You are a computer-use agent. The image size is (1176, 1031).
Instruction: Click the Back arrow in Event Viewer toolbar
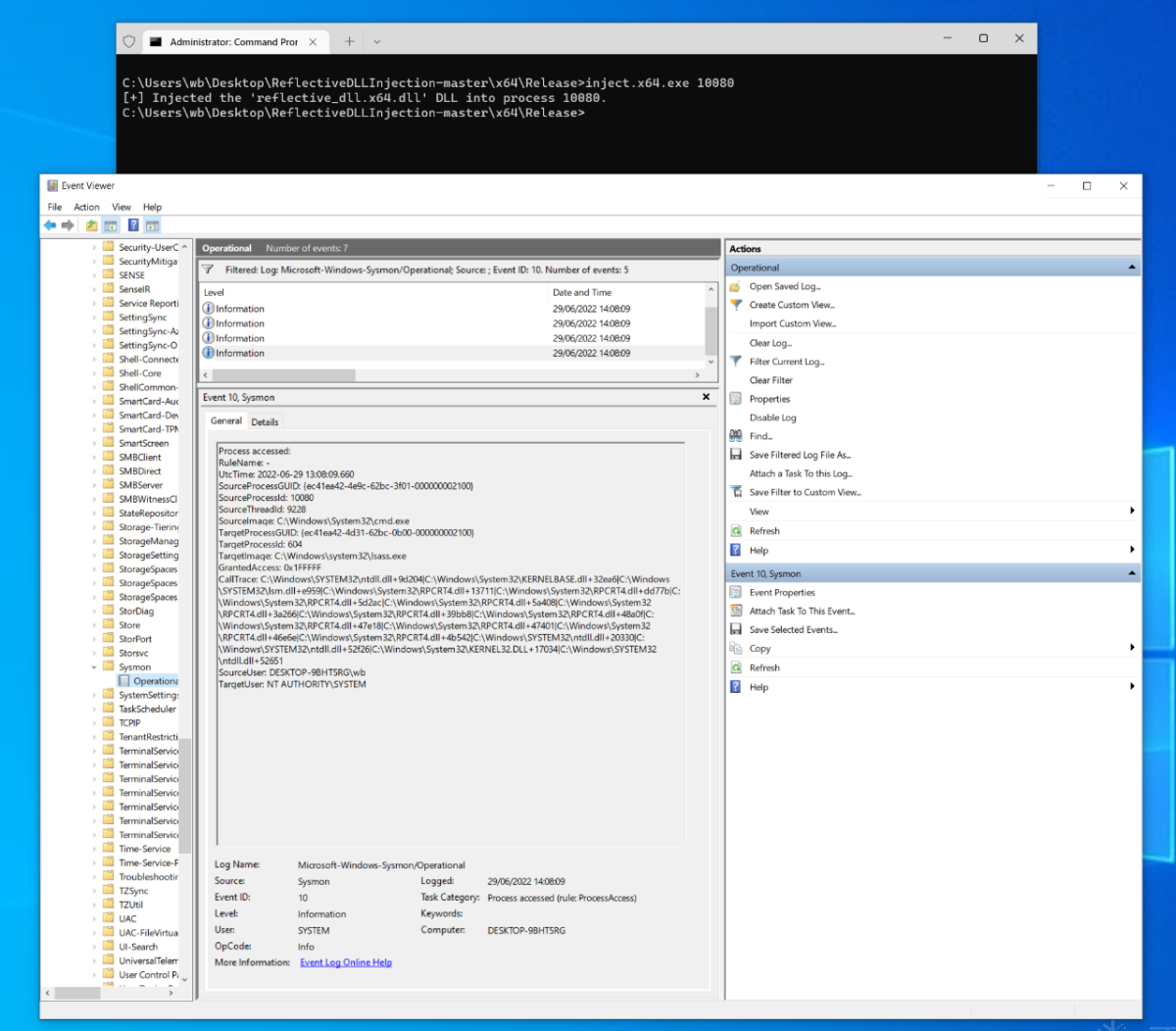tap(50, 225)
